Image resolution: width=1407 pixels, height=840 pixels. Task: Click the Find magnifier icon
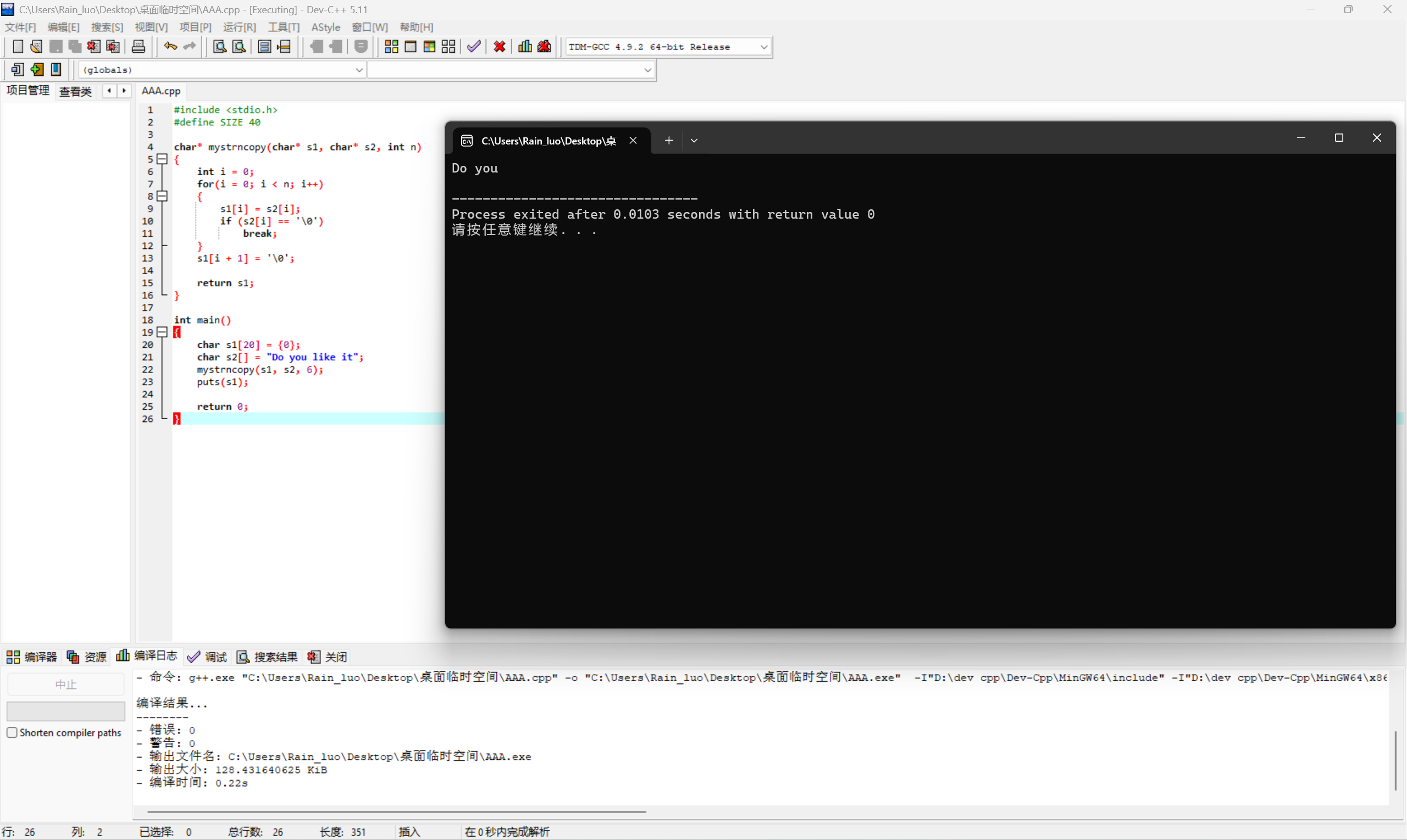tap(219, 46)
